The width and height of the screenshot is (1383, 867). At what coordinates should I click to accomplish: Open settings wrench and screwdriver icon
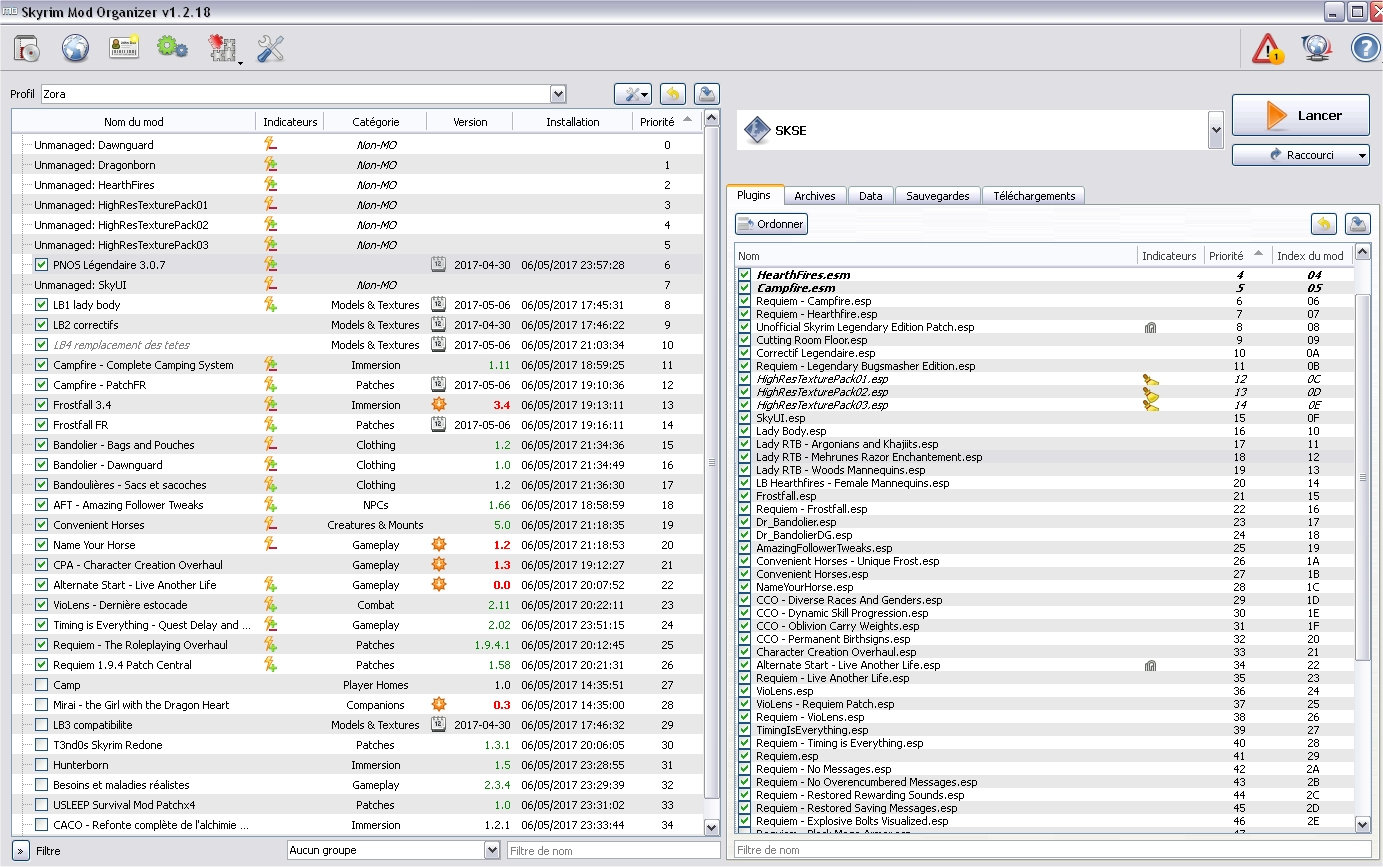(270, 48)
